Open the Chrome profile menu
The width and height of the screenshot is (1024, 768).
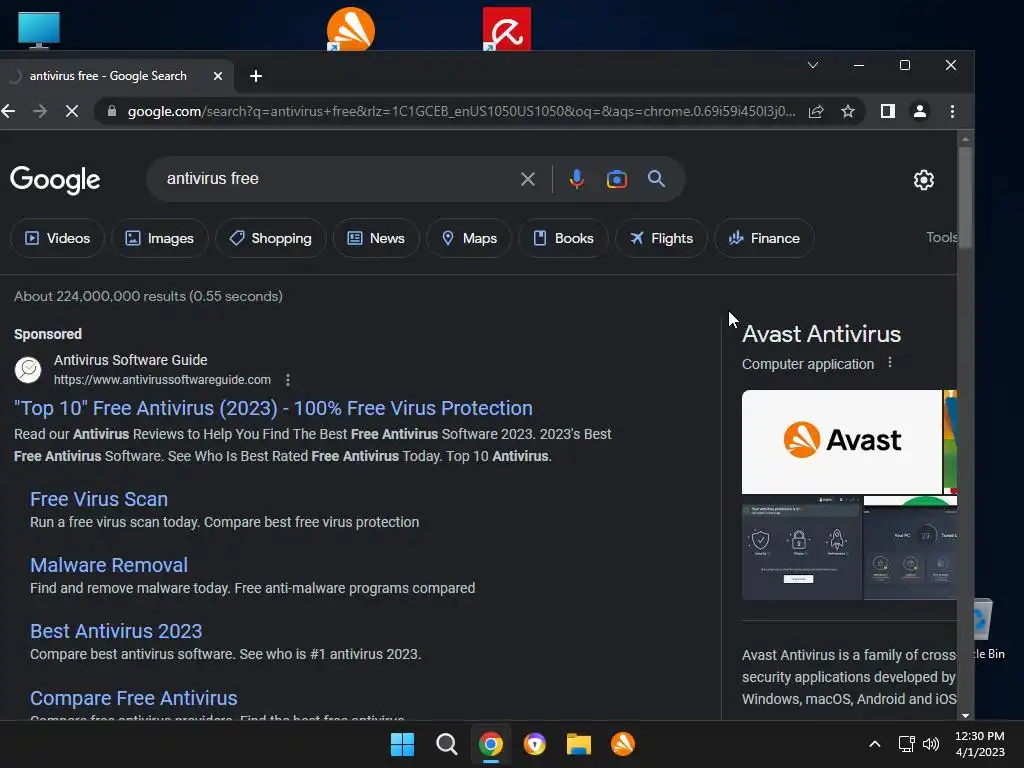[x=920, y=111]
